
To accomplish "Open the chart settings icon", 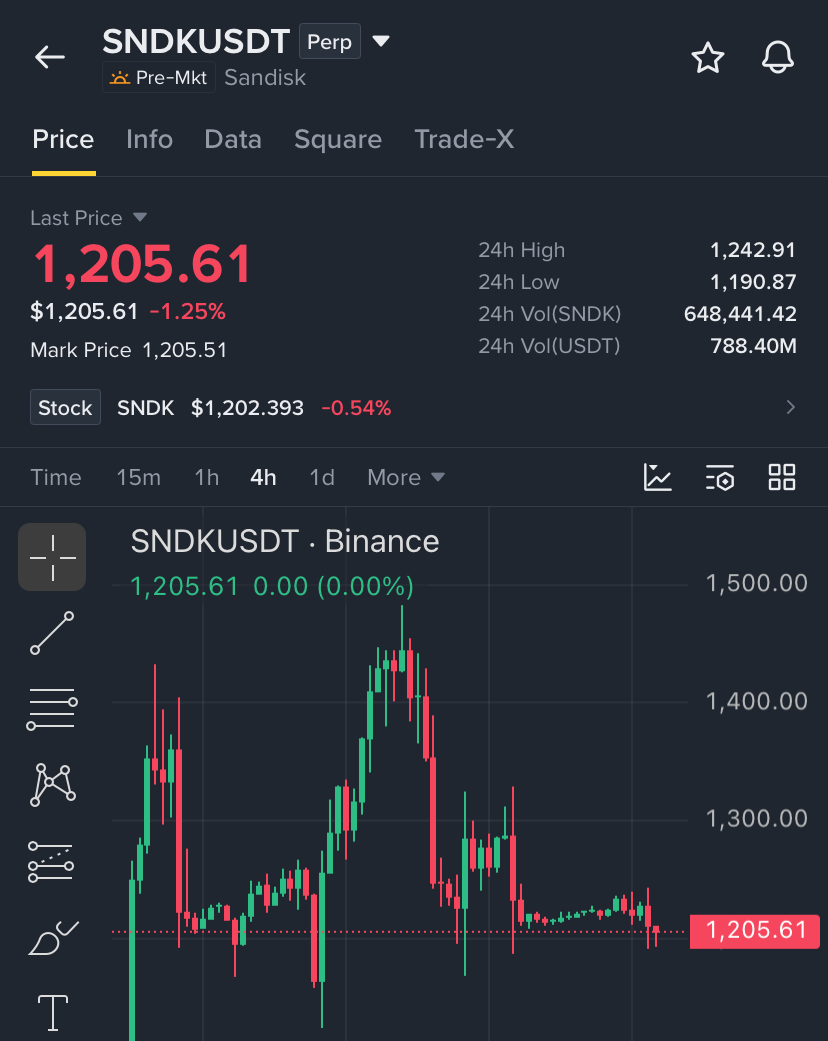I will [720, 477].
